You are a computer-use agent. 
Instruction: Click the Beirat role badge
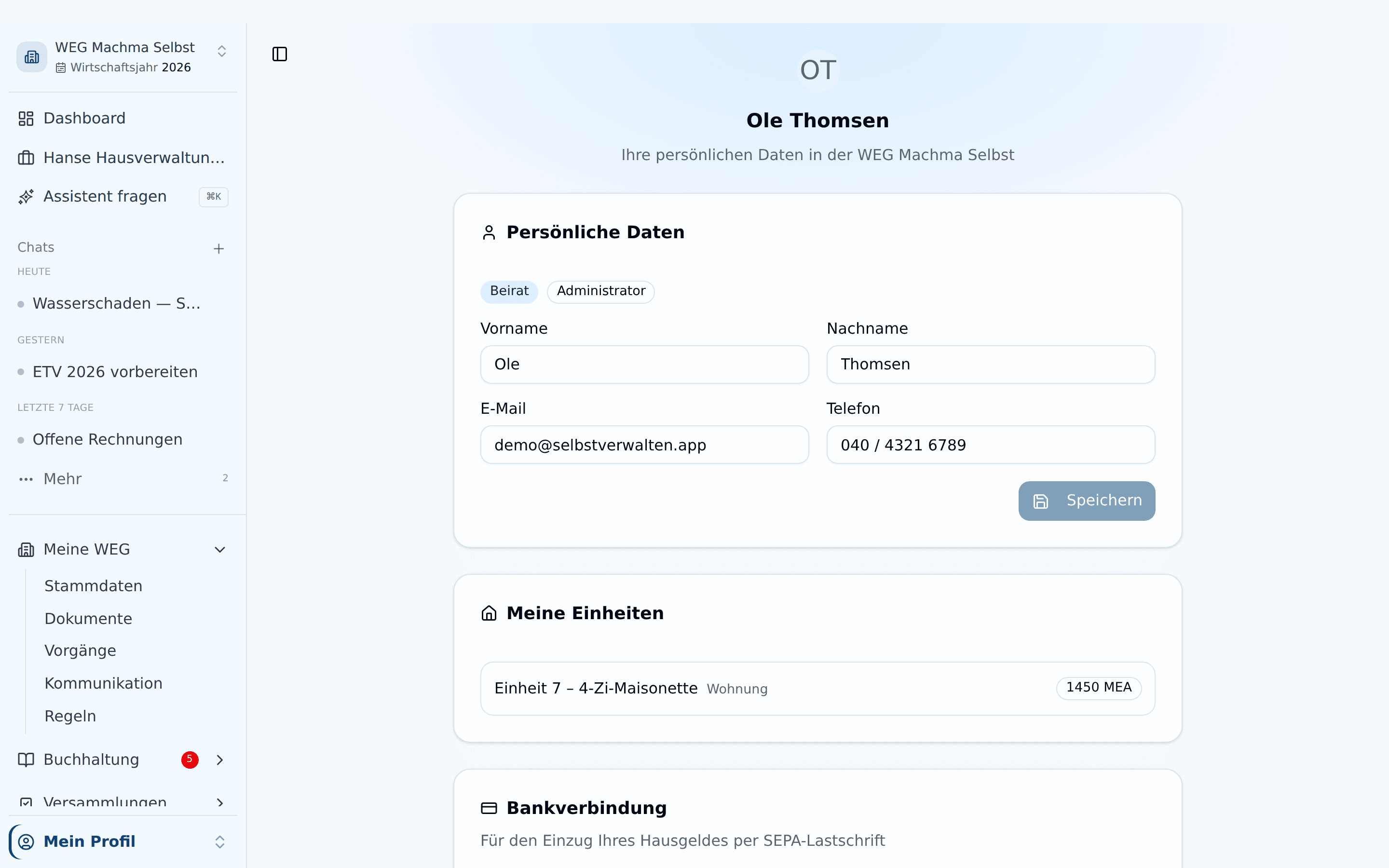coord(509,291)
